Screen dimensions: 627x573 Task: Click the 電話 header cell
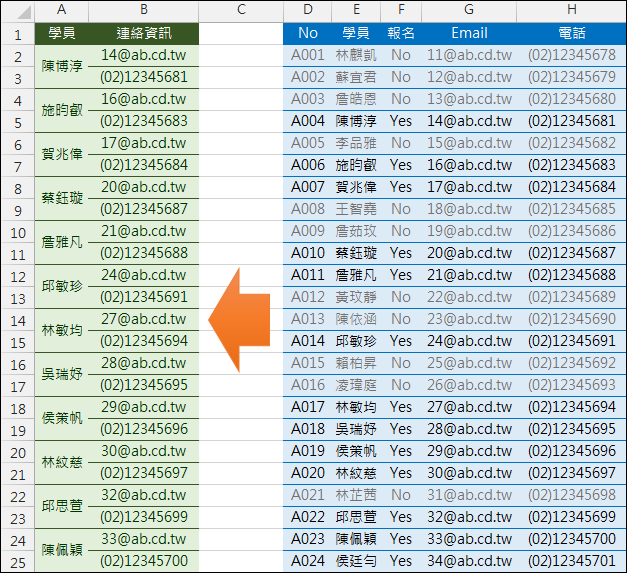pos(571,34)
